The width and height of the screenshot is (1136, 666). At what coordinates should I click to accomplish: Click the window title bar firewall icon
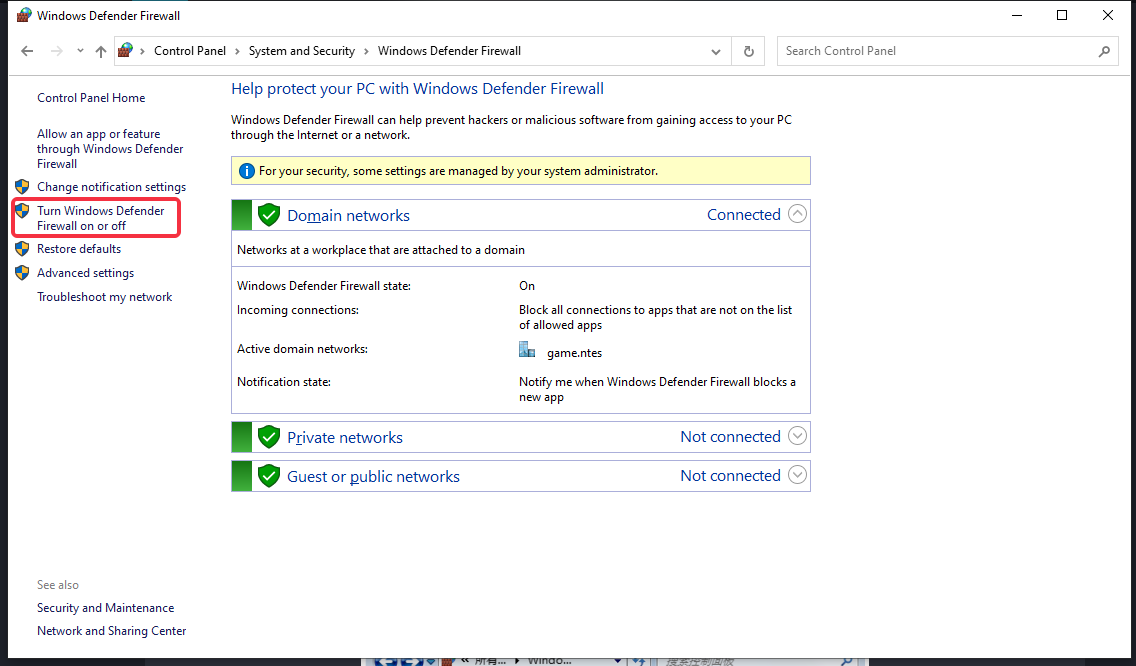click(24, 14)
